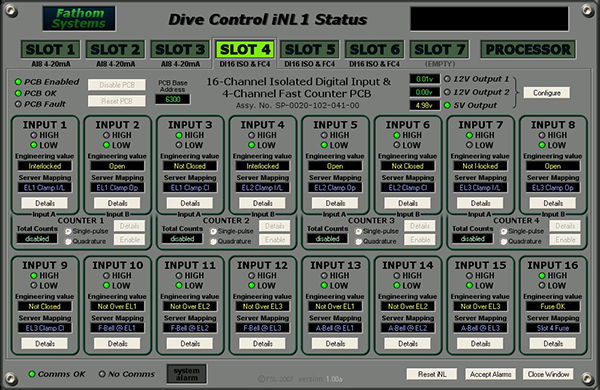Click the INPUT 7 HIGH indicator
This screenshot has height=390, width=600.
click(470, 135)
